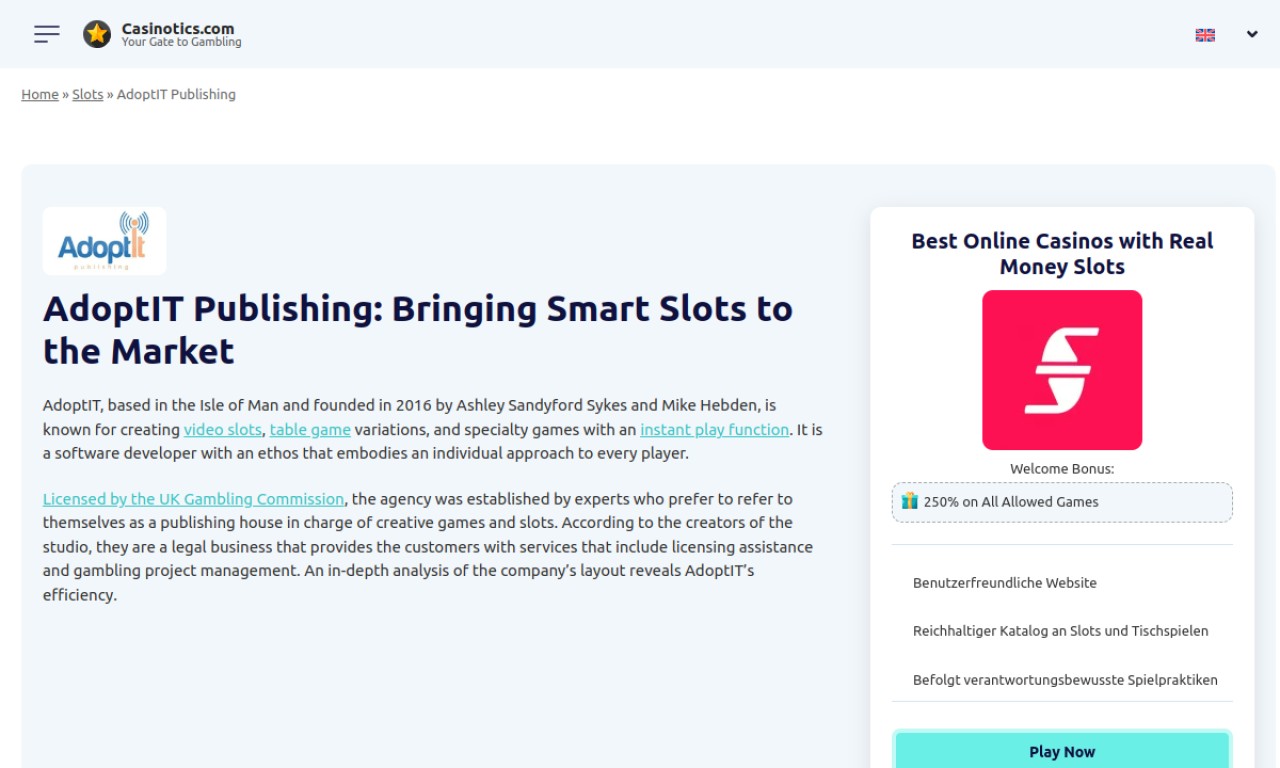Viewport: 1280px width, 768px height.
Task: Click the Casinotics star logo icon
Action: (x=97, y=34)
